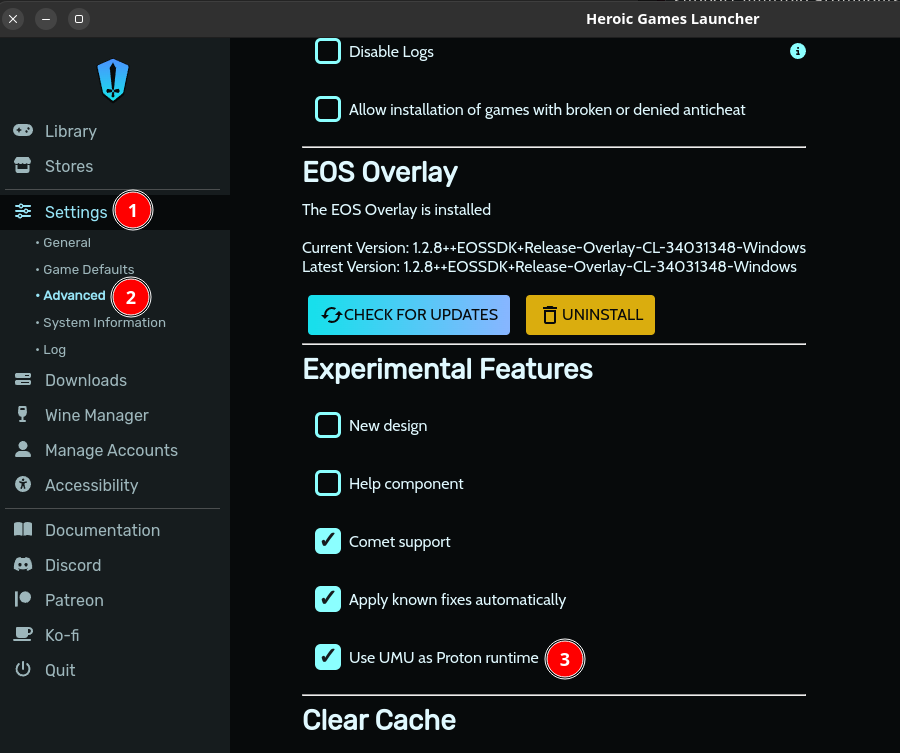Click the Documentation book icon
The image size is (900, 753).
click(x=23, y=529)
